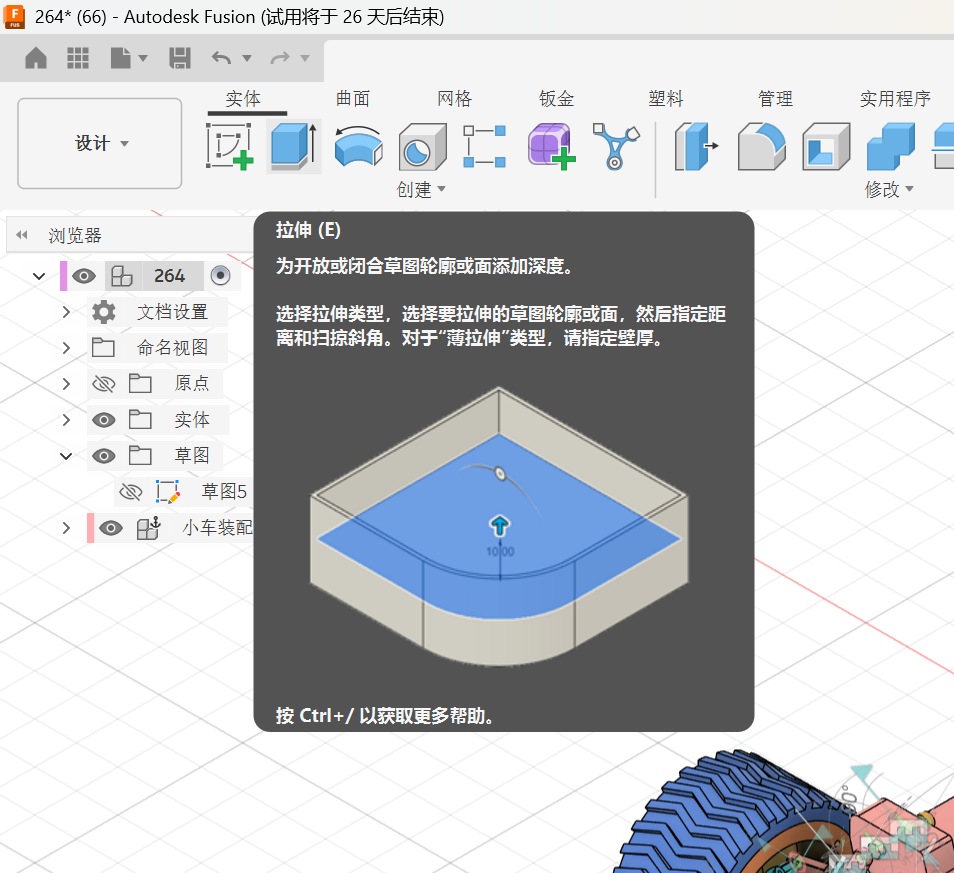
Task: Collapse the 浏览器 panel with double arrows
Action: tap(22, 235)
